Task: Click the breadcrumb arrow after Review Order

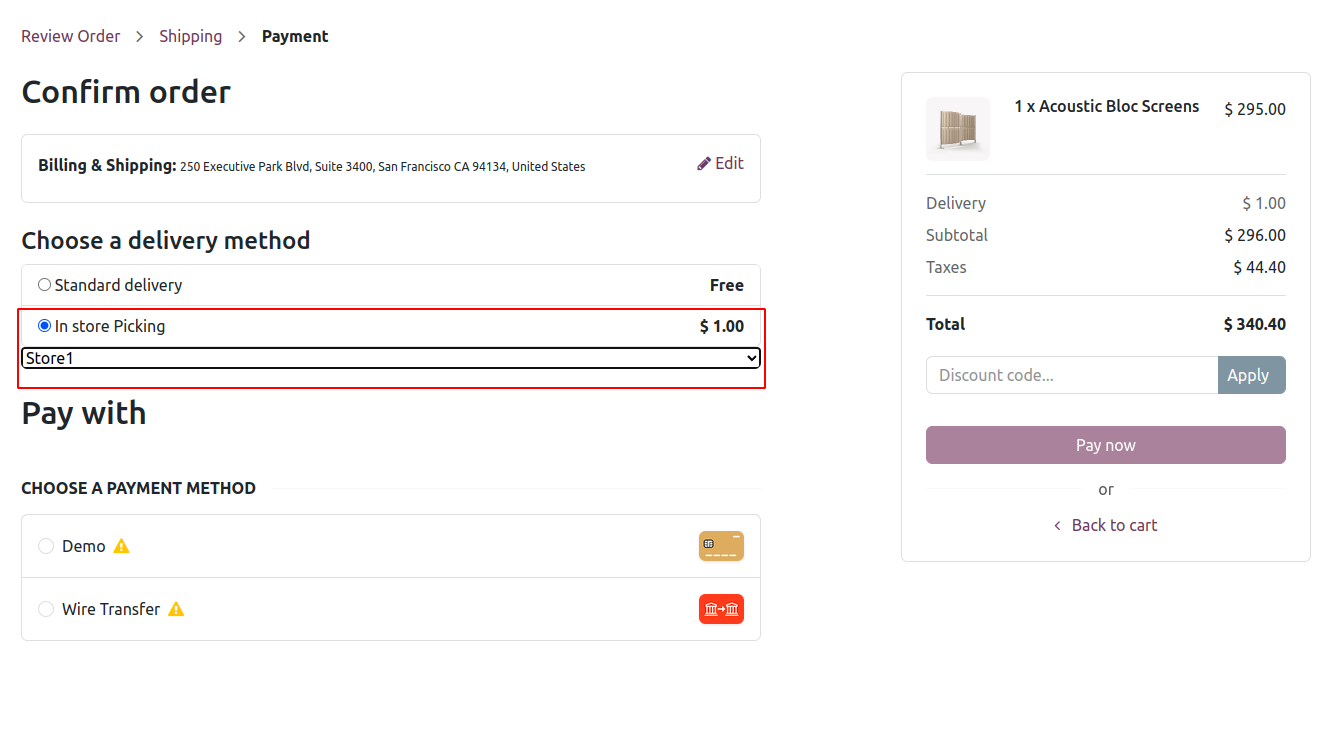Action: [x=140, y=36]
